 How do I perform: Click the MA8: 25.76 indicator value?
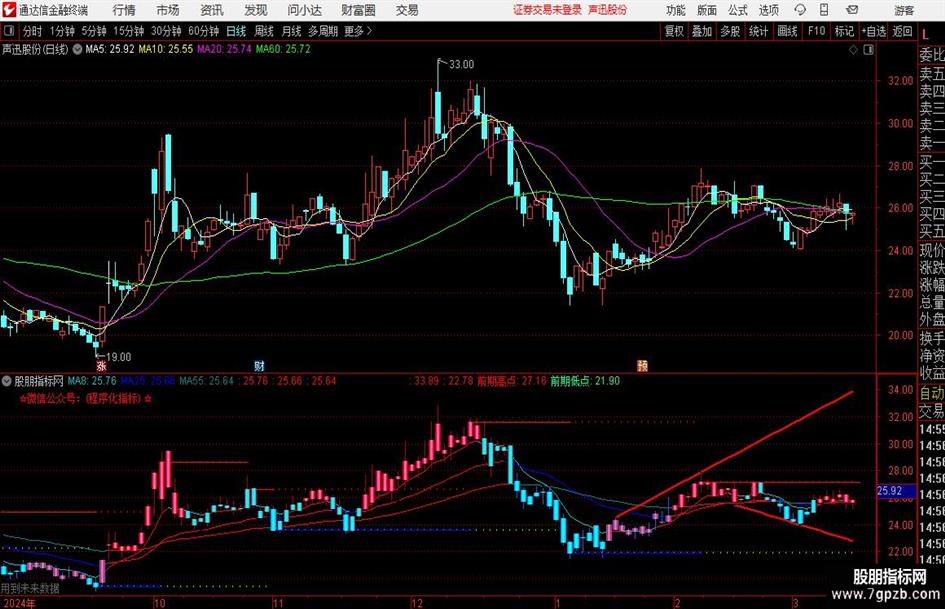[92, 381]
